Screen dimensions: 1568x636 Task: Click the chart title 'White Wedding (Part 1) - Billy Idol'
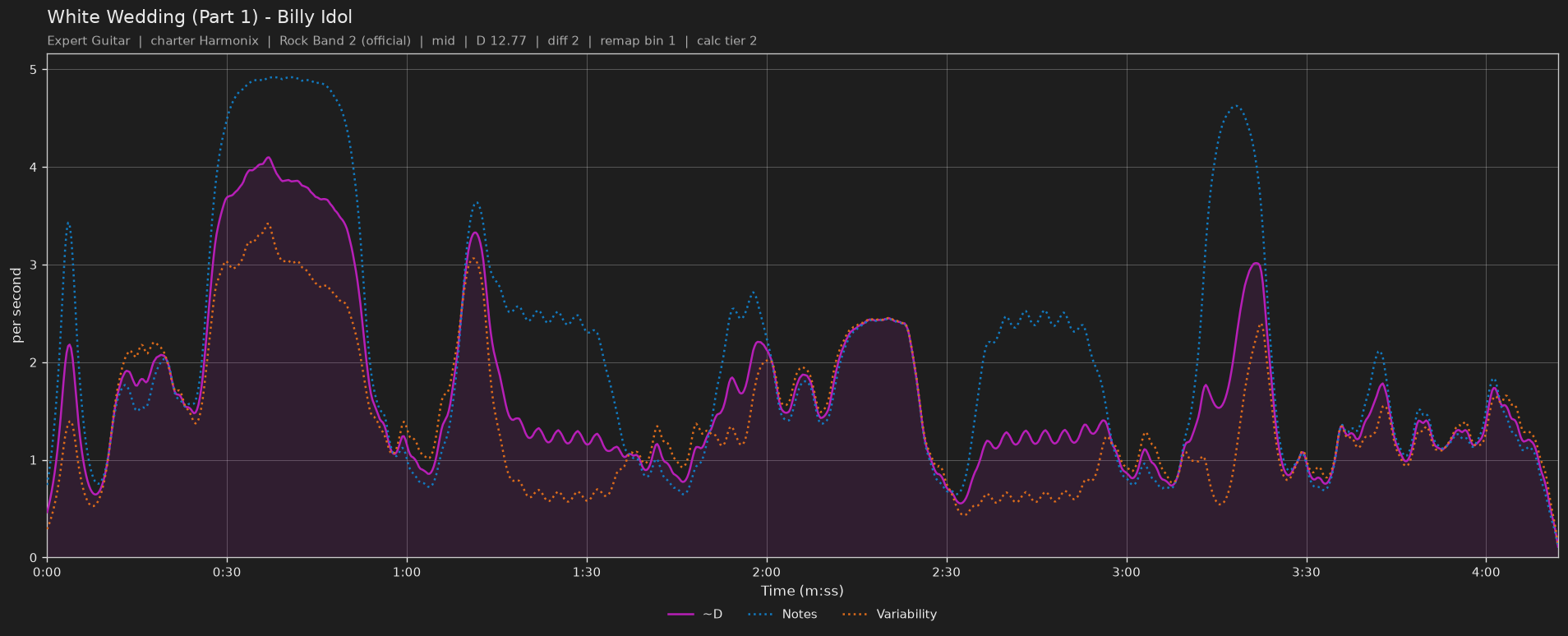[200, 17]
